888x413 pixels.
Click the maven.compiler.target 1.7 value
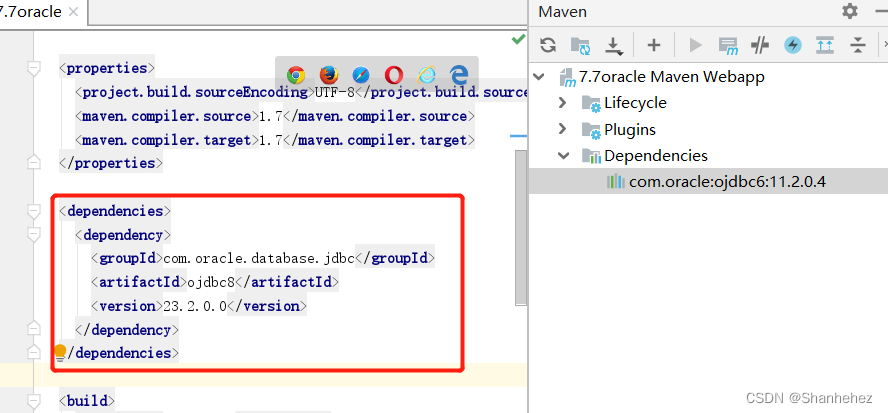click(x=271, y=140)
